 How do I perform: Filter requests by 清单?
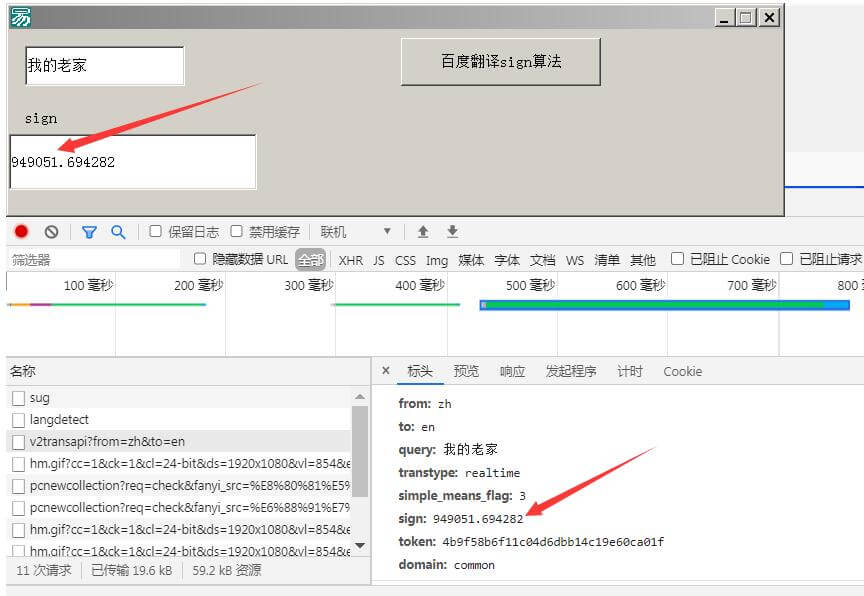607,260
